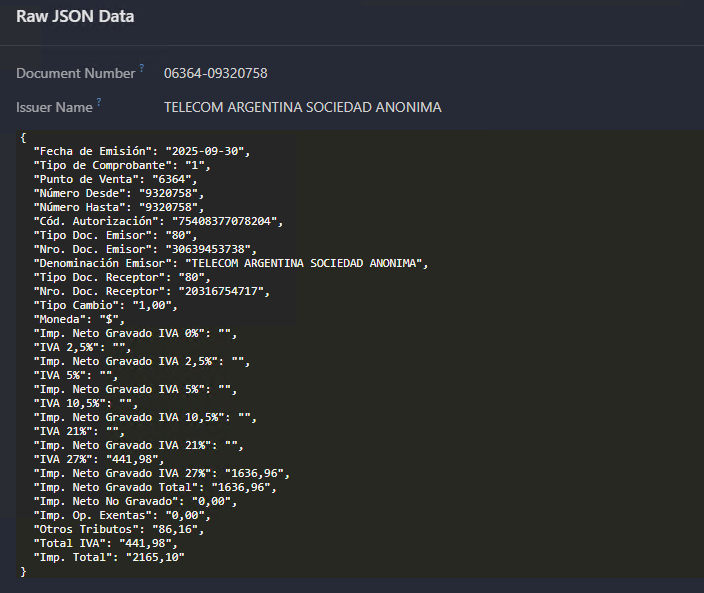
Task: Click the "Imp. Total" 2165,10 line
Action: [110, 557]
